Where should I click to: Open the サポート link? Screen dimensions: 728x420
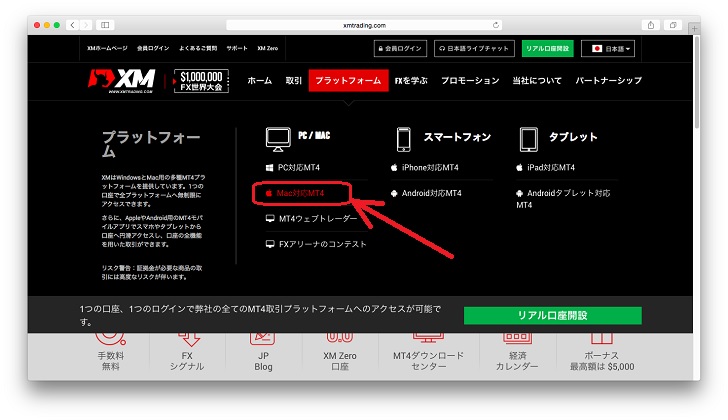(237, 48)
